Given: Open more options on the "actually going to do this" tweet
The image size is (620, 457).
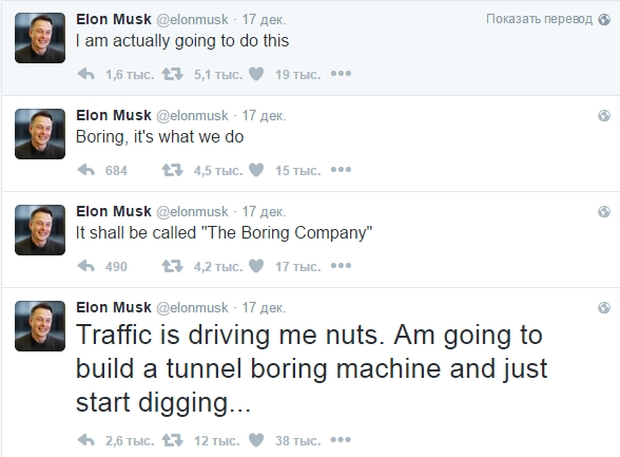Looking at the screenshot, I should click(x=341, y=73).
